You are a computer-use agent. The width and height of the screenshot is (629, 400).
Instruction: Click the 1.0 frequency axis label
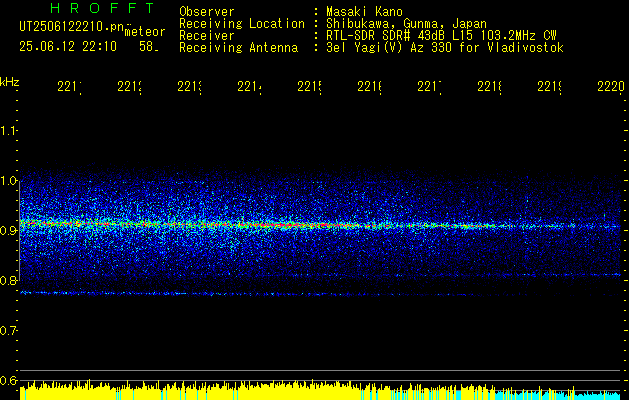coord(8,180)
